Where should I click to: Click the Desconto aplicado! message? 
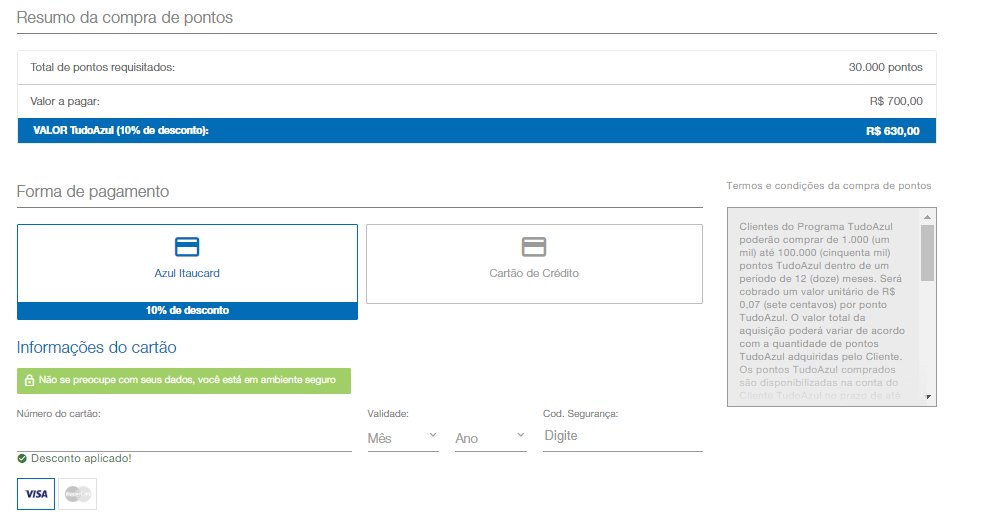point(81,458)
